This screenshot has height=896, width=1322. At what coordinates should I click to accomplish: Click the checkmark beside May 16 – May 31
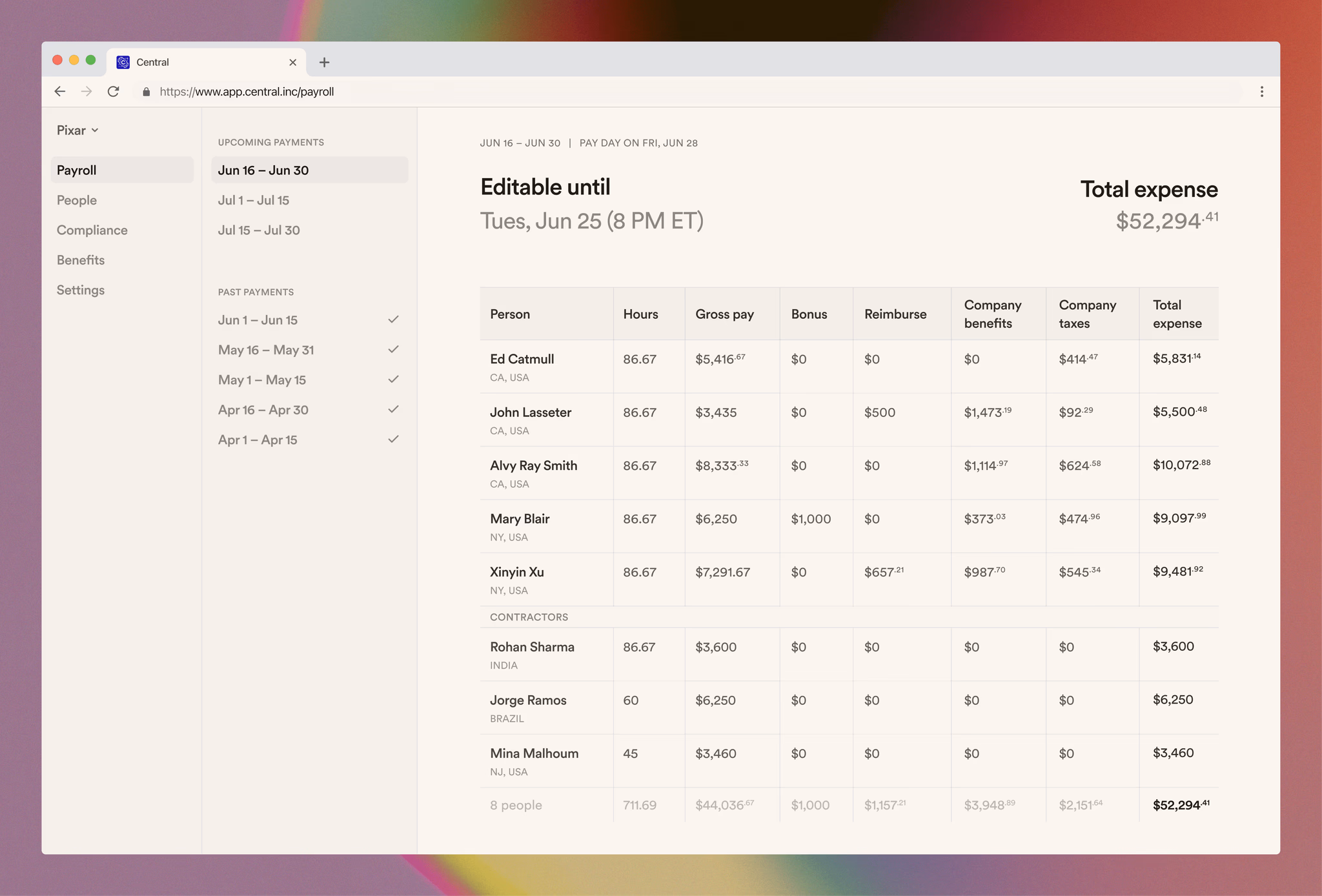click(393, 349)
